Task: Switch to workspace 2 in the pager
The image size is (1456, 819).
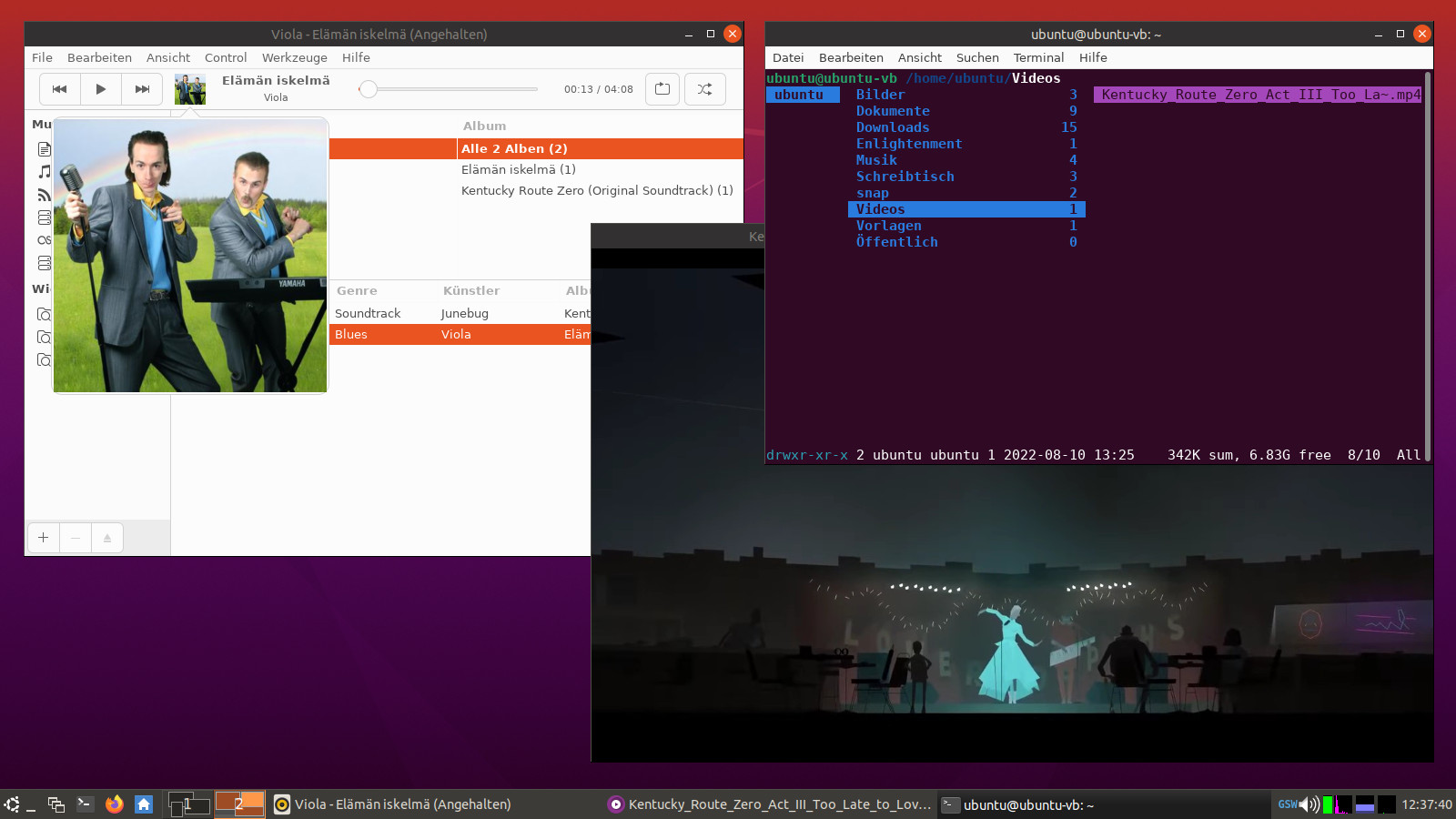Action: 239,804
